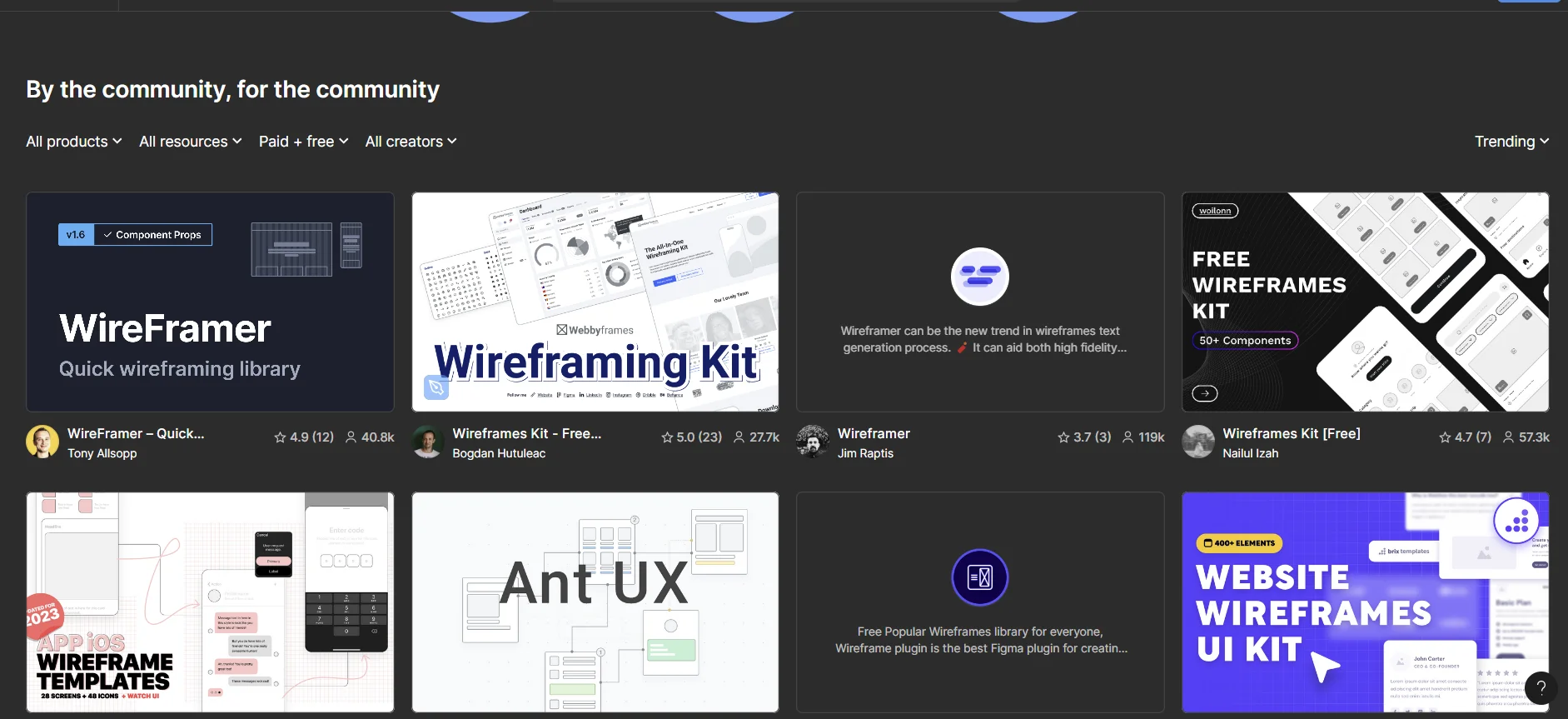
Task: Click the 3.7 (3) rating text
Action: tap(1092, 437)
